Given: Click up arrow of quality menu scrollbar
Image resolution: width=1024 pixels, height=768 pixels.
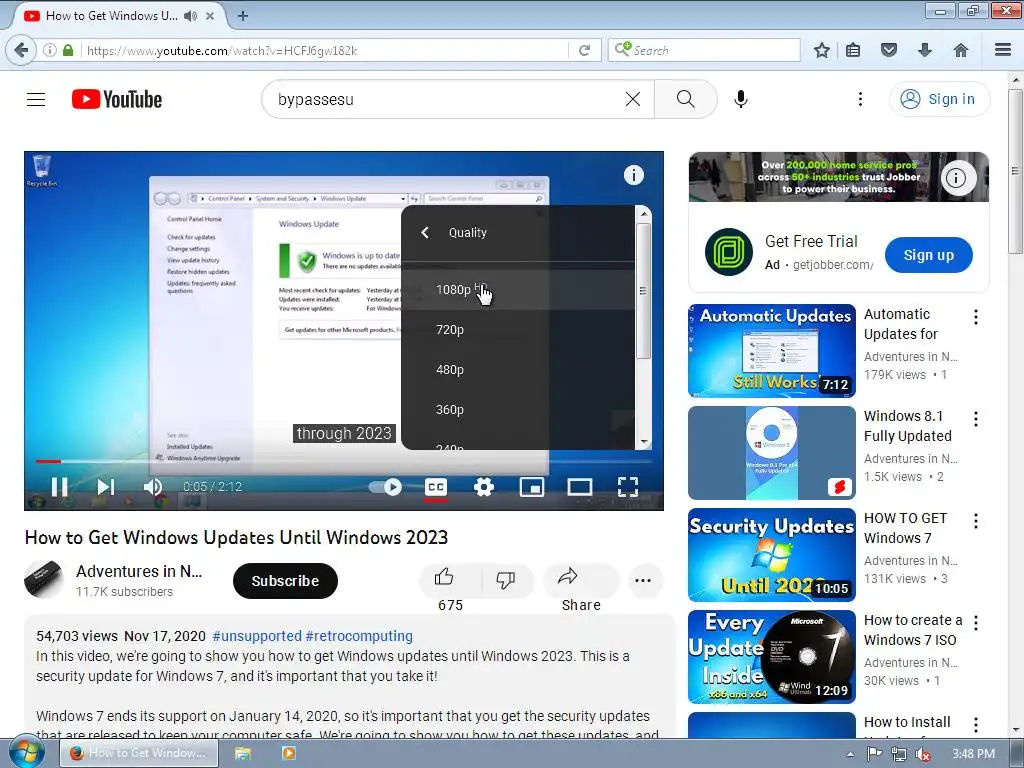Looking at the screenshot, I should pos(644,213).
